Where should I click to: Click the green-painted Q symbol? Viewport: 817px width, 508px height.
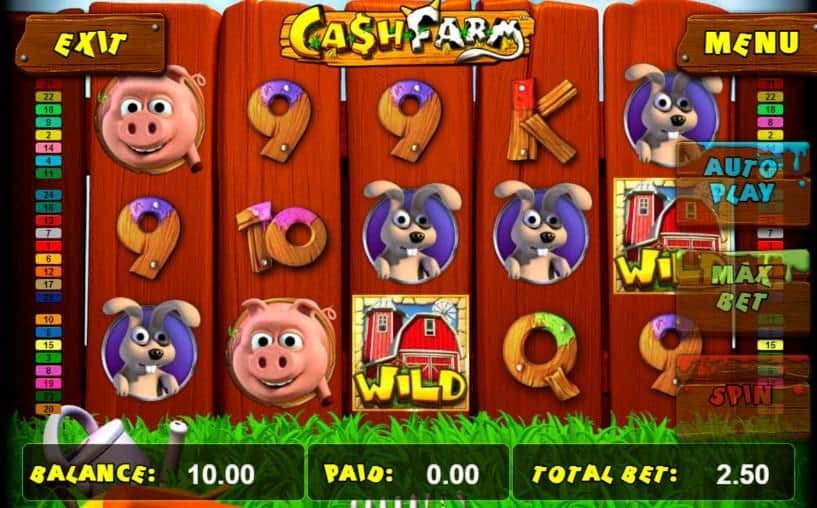(540, 354)
